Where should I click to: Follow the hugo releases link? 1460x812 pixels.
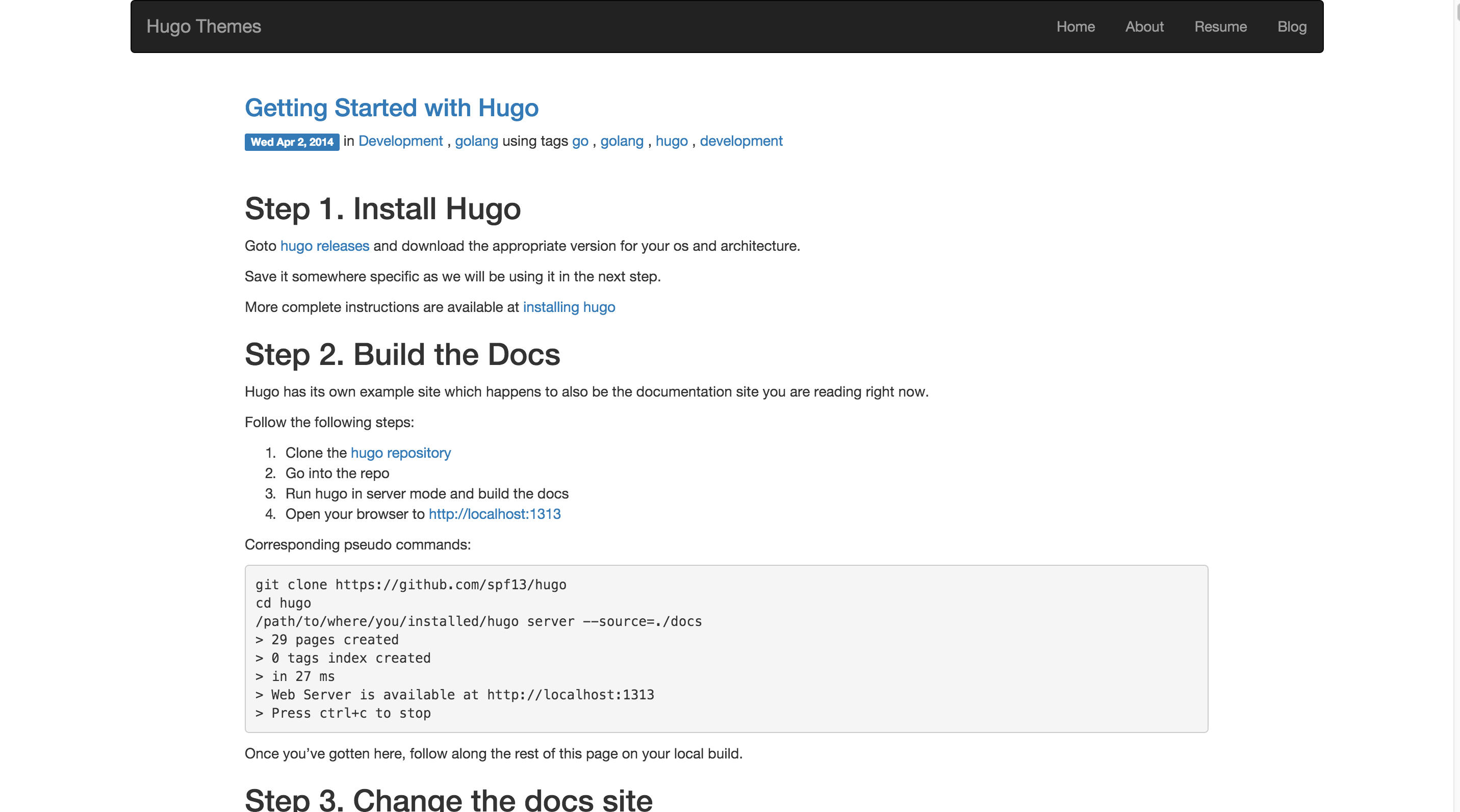(324, 246)
